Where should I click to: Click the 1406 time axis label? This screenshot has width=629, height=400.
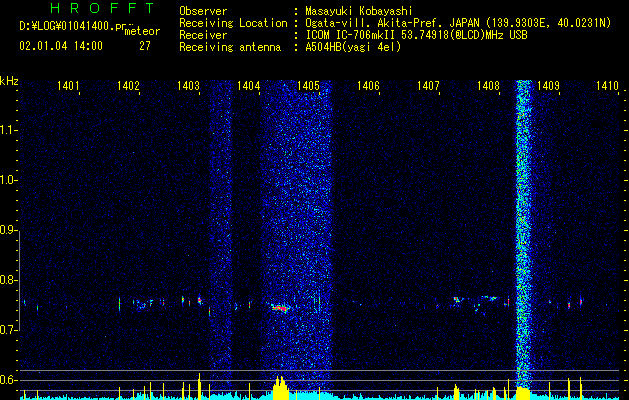coord(368,85)
